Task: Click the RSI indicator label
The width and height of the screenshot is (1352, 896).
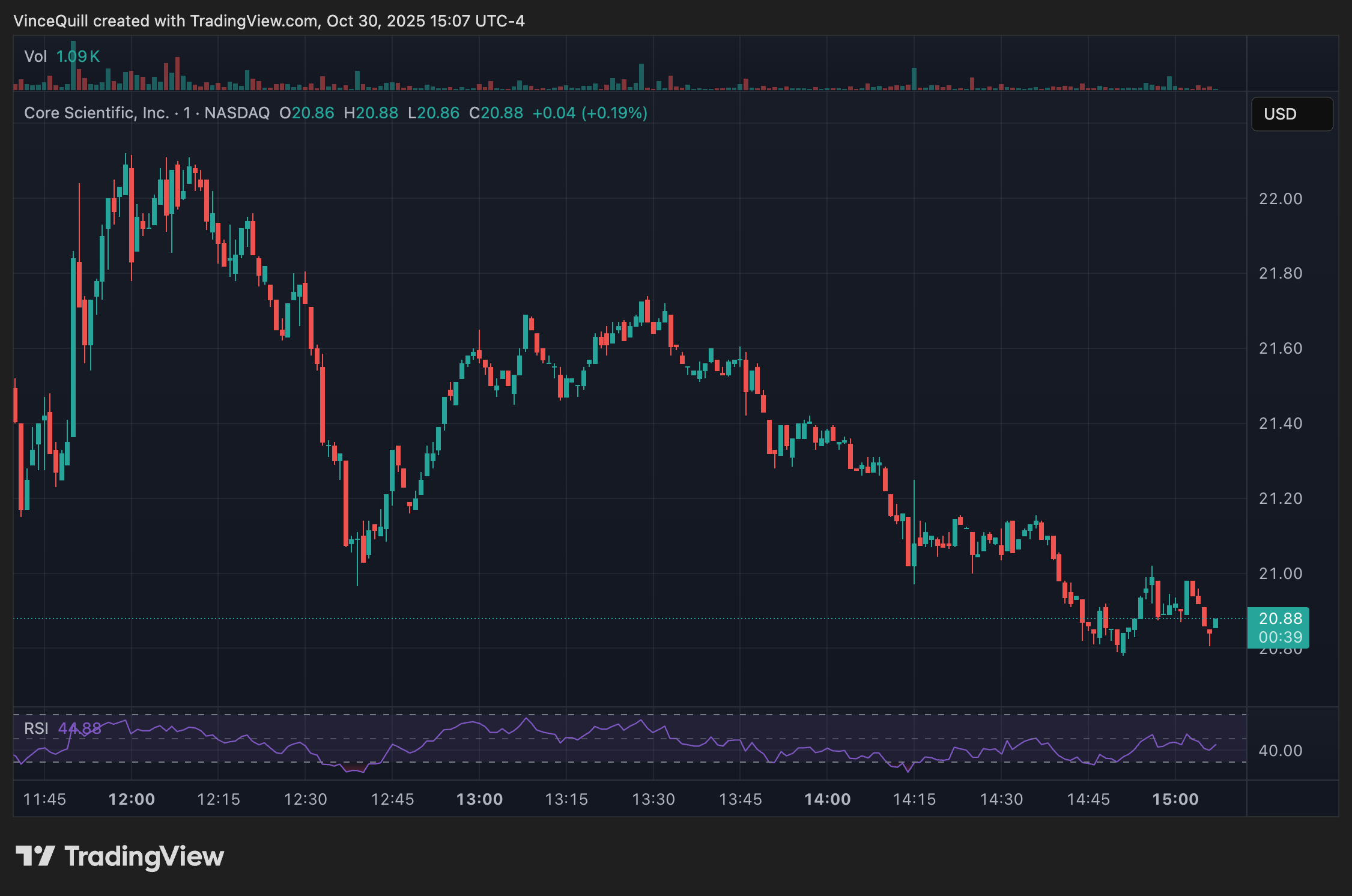Action: tap(36, 728)
